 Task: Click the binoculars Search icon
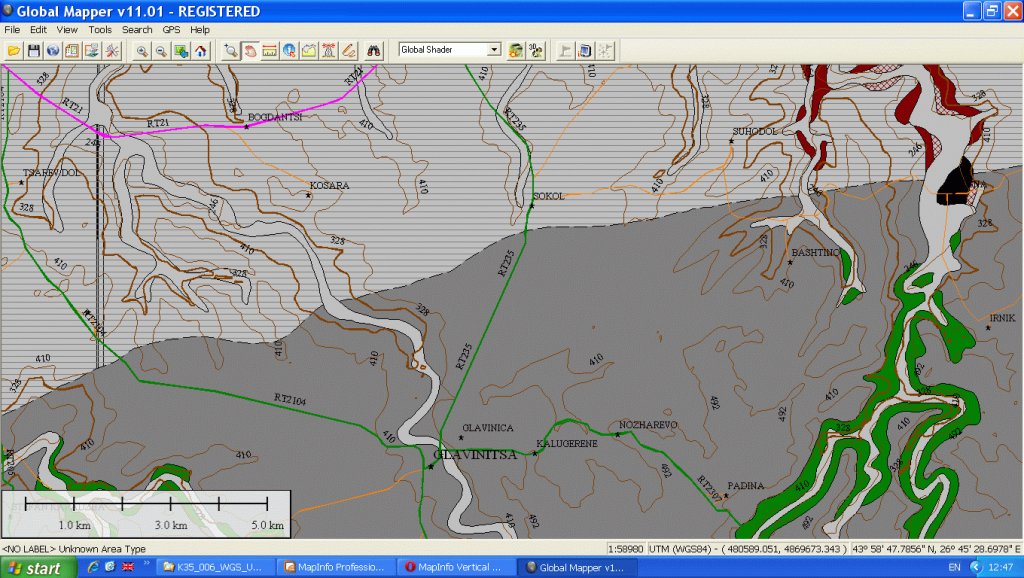[x=374, y=50]
